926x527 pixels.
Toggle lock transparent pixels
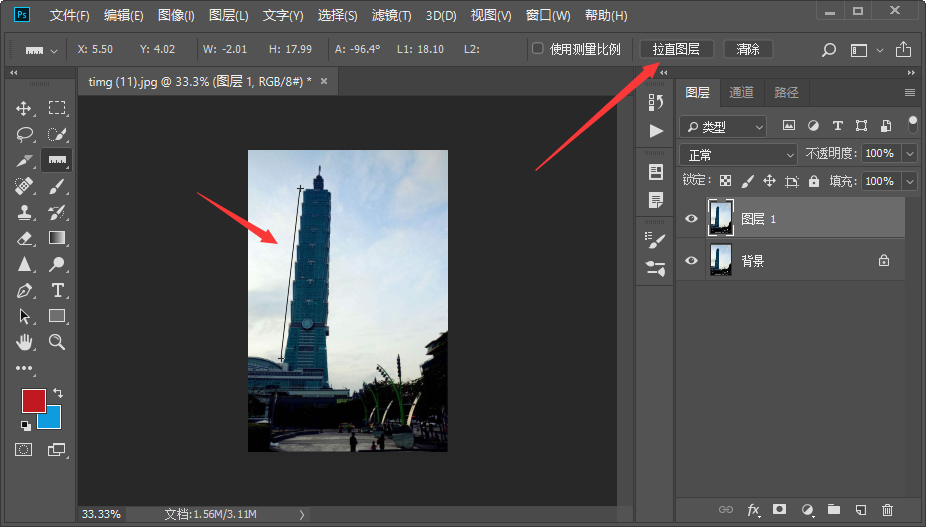click(x=725, y=181)
